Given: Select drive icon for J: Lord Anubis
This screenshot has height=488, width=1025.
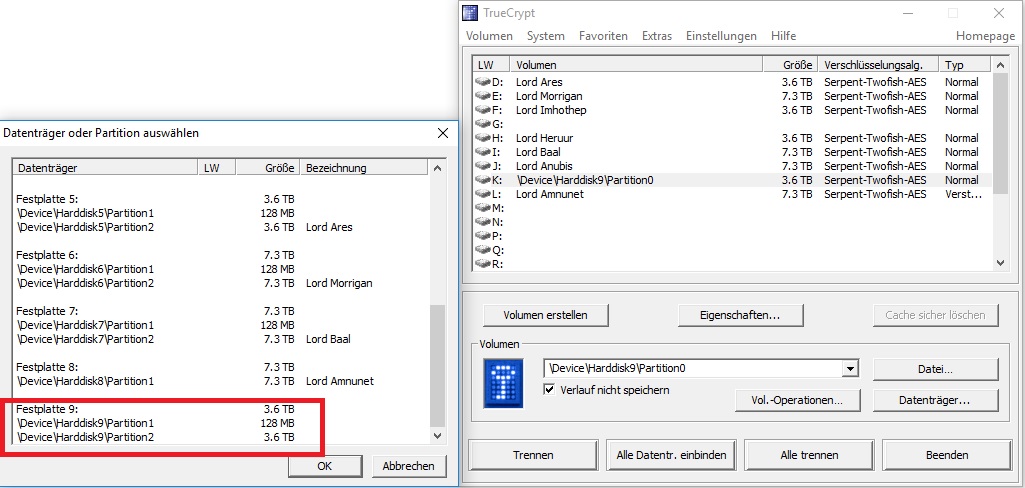Looking at the screenshot, I should (x=483, y=166).
